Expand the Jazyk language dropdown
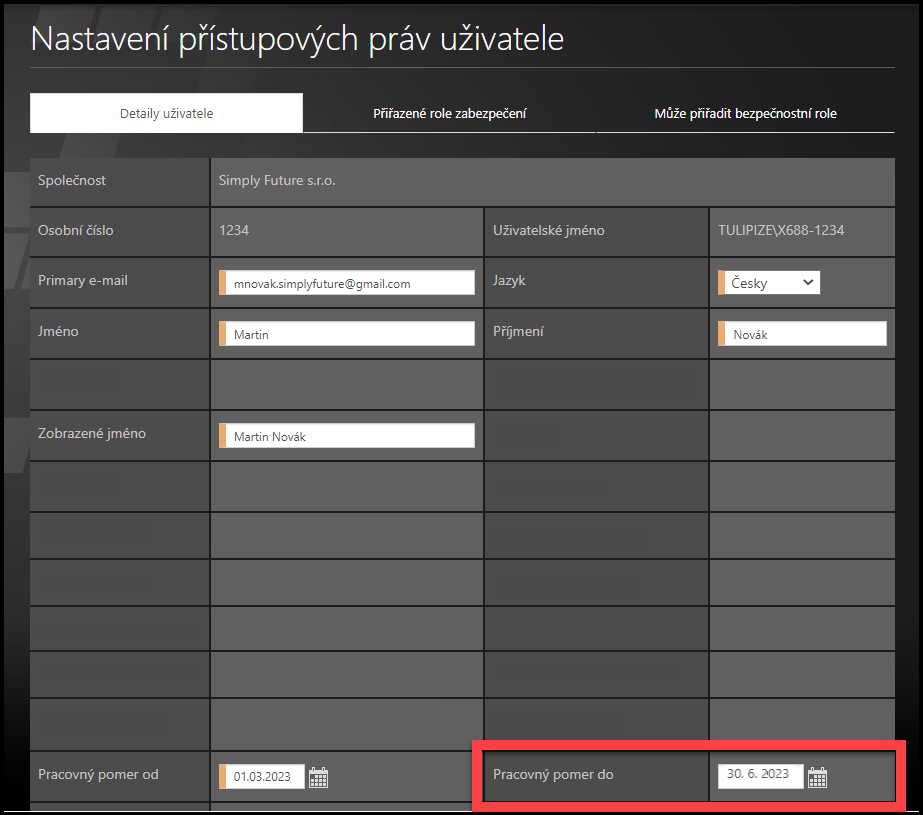 pos(769,283)
